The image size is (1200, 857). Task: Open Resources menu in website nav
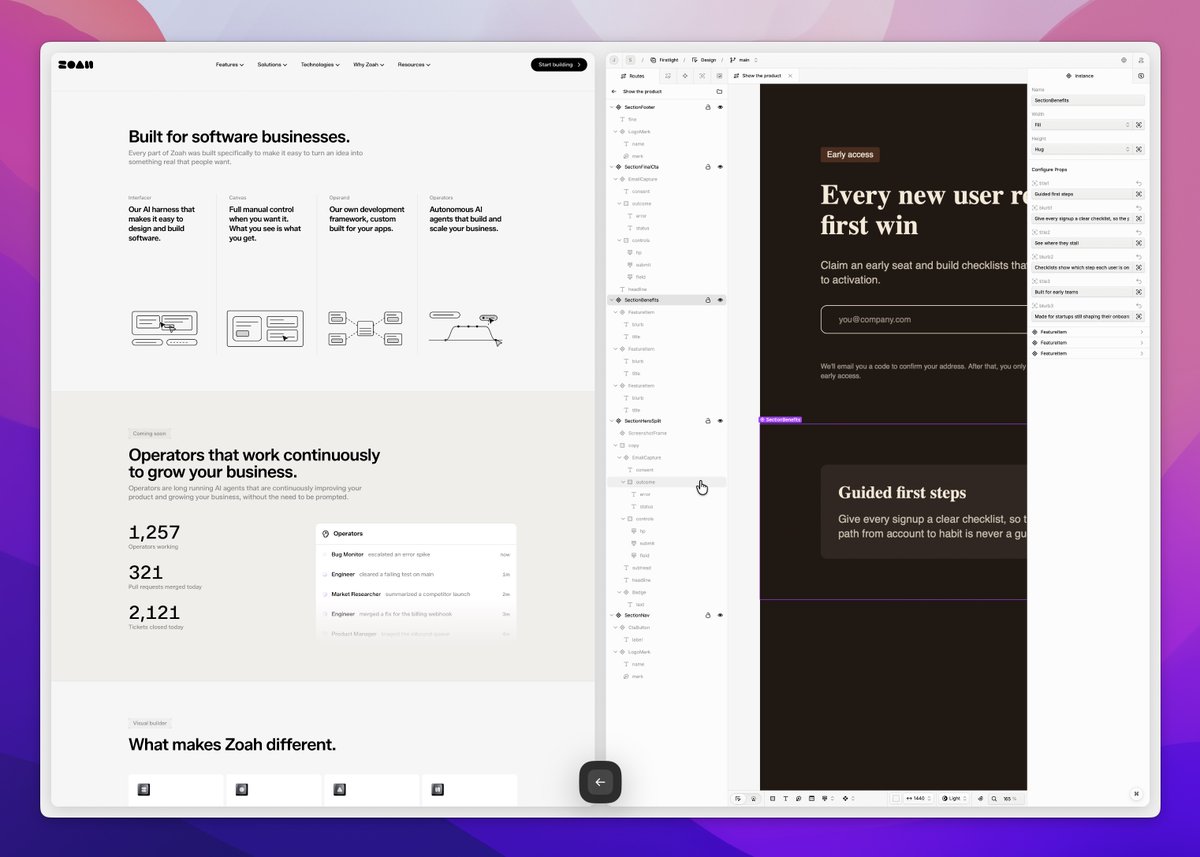[414, 65]
